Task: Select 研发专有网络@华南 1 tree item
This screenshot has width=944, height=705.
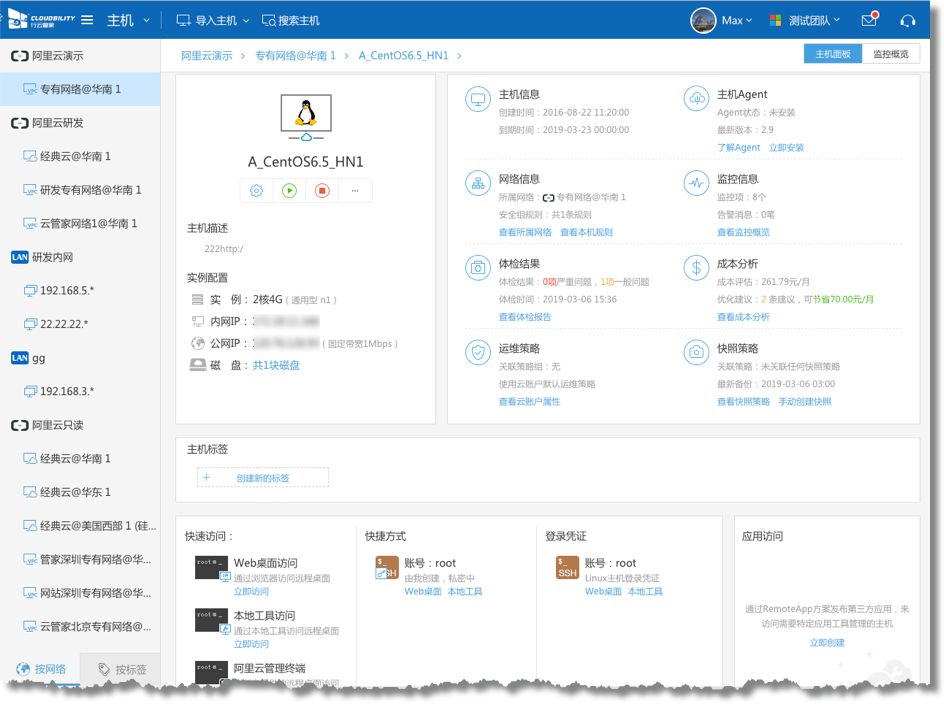Action: coord(80,190)
